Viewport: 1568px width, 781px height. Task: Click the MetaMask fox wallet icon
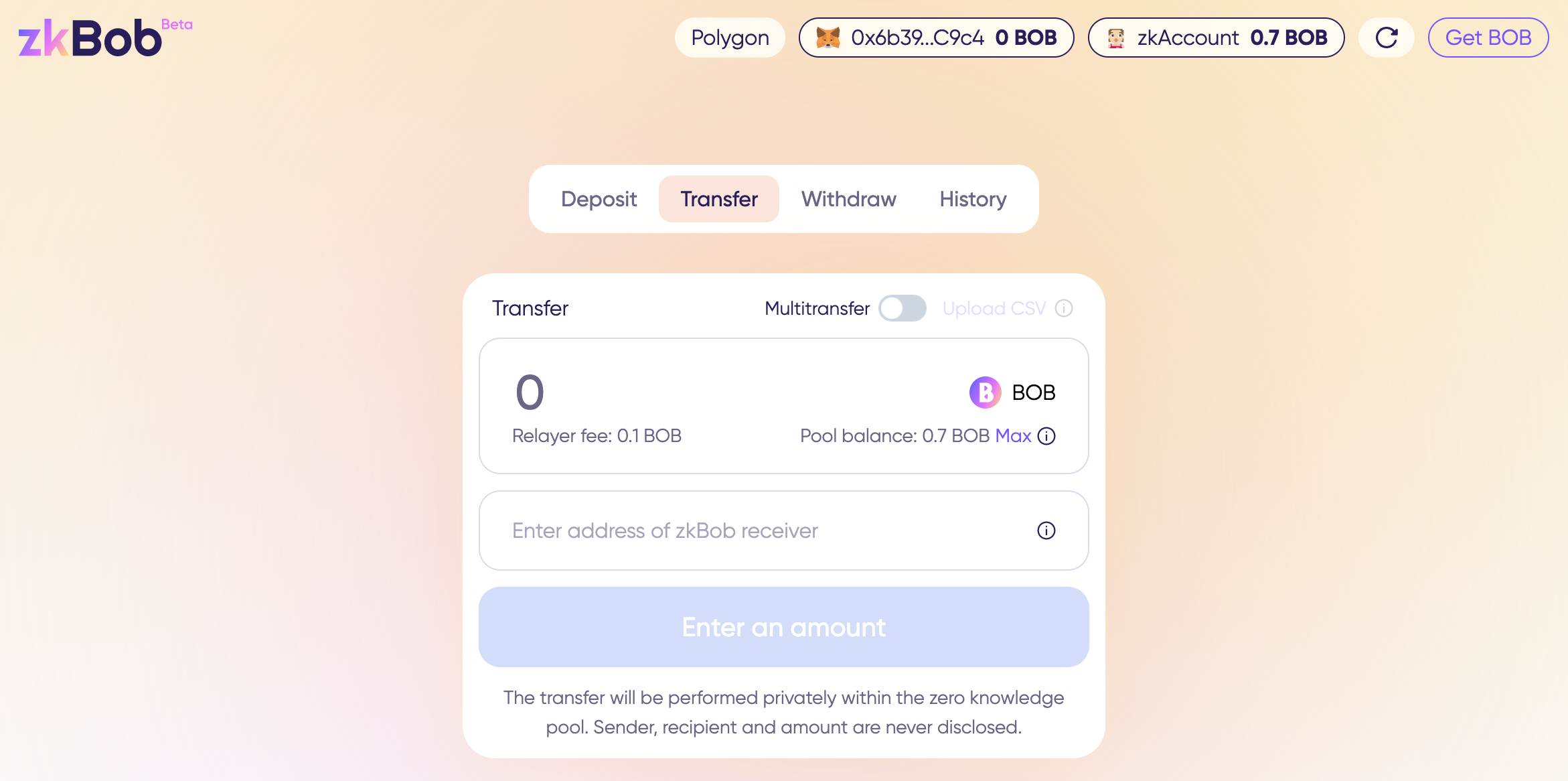(828, 38)
